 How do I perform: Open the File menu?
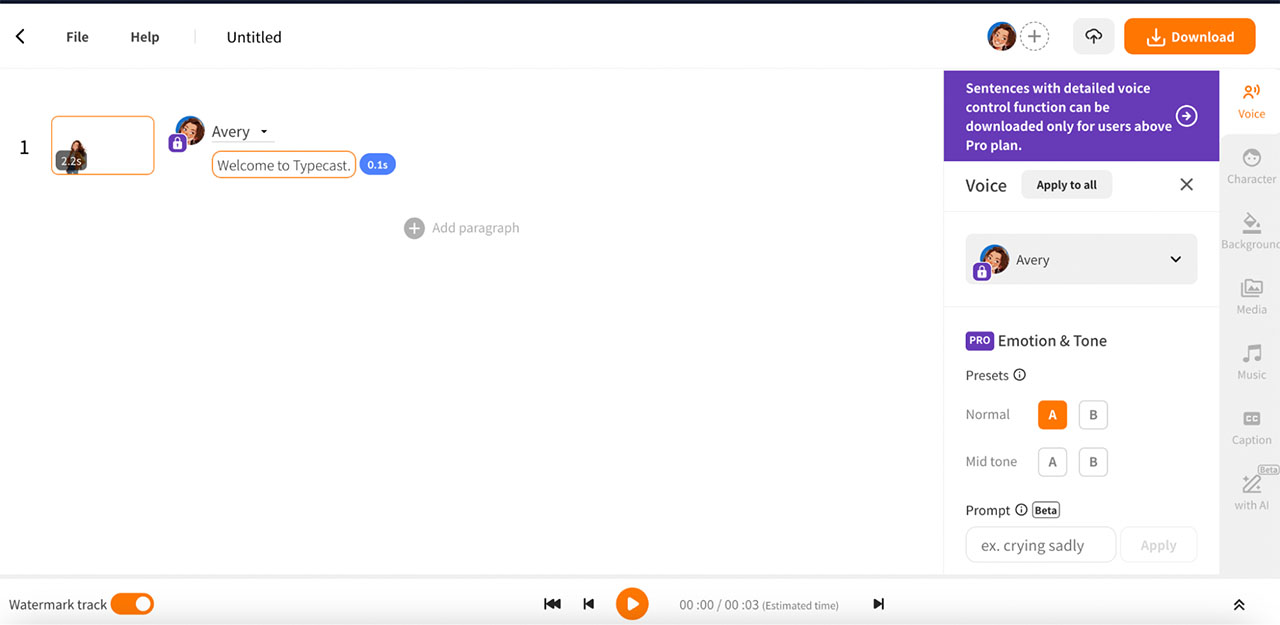[76, 36]
